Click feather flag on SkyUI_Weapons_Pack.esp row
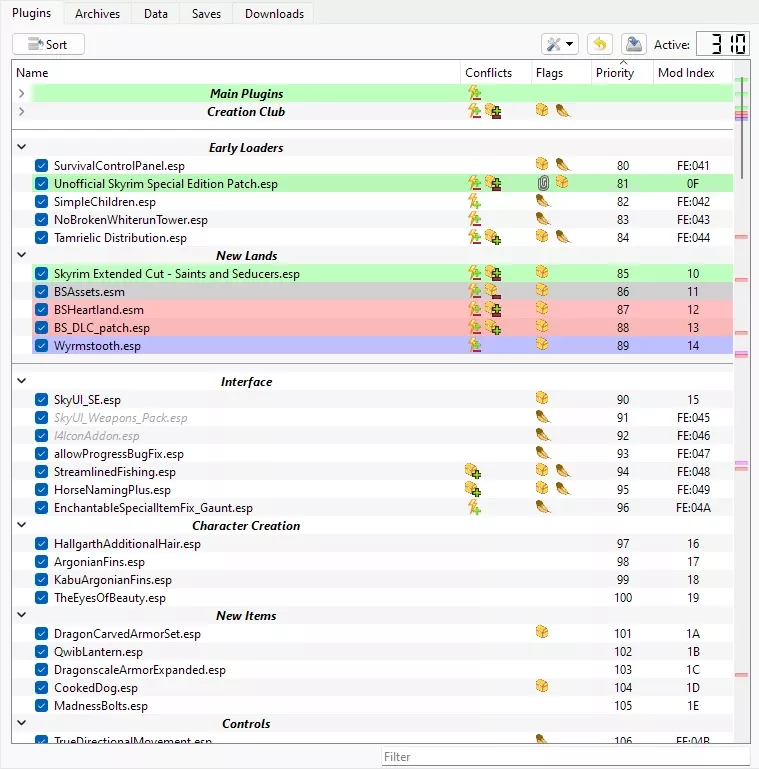The height and width of the screenshot is (769, 759). click(543, 417)
